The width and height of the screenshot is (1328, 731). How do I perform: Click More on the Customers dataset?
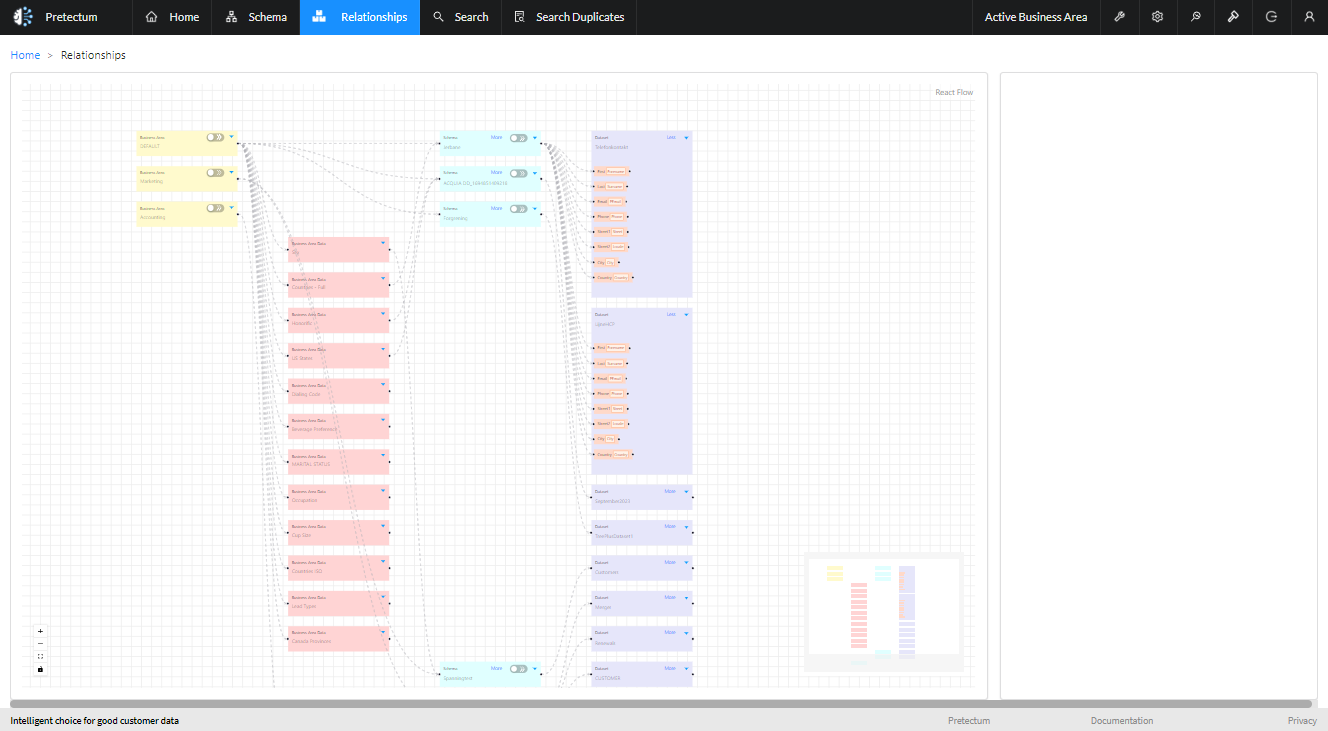(x=670, y=562)
